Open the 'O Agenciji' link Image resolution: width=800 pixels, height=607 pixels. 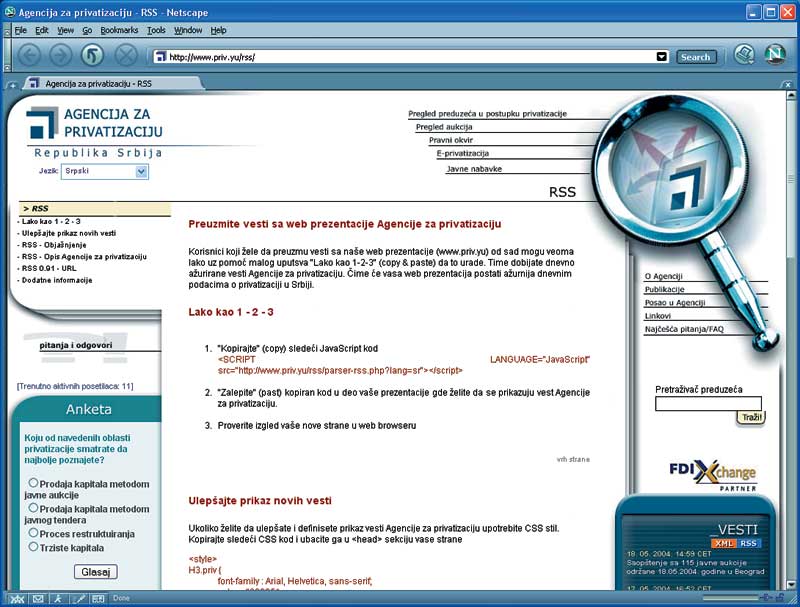663,276
